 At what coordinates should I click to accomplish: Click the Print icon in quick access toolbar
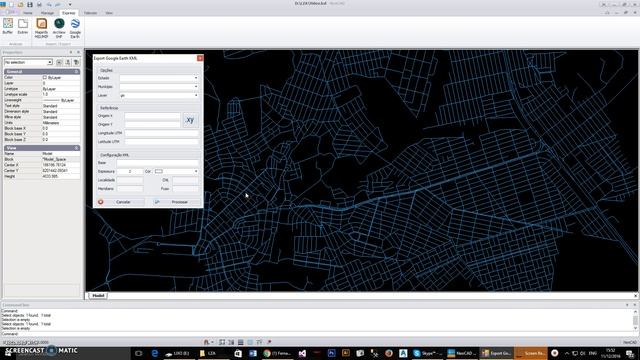[39, 4]
